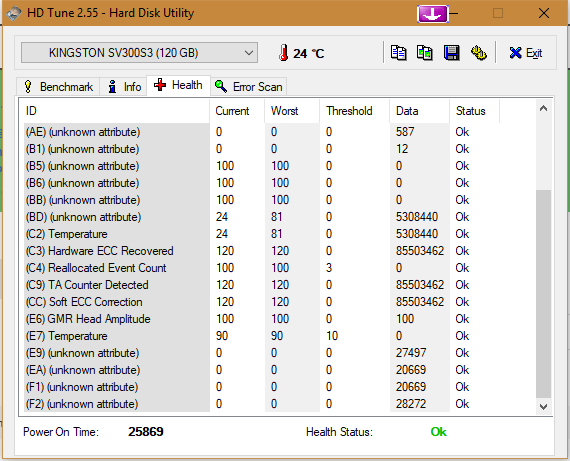Select the (C9) TA Counter Detected row
The image size is (570, 461).
click(262, 285)
